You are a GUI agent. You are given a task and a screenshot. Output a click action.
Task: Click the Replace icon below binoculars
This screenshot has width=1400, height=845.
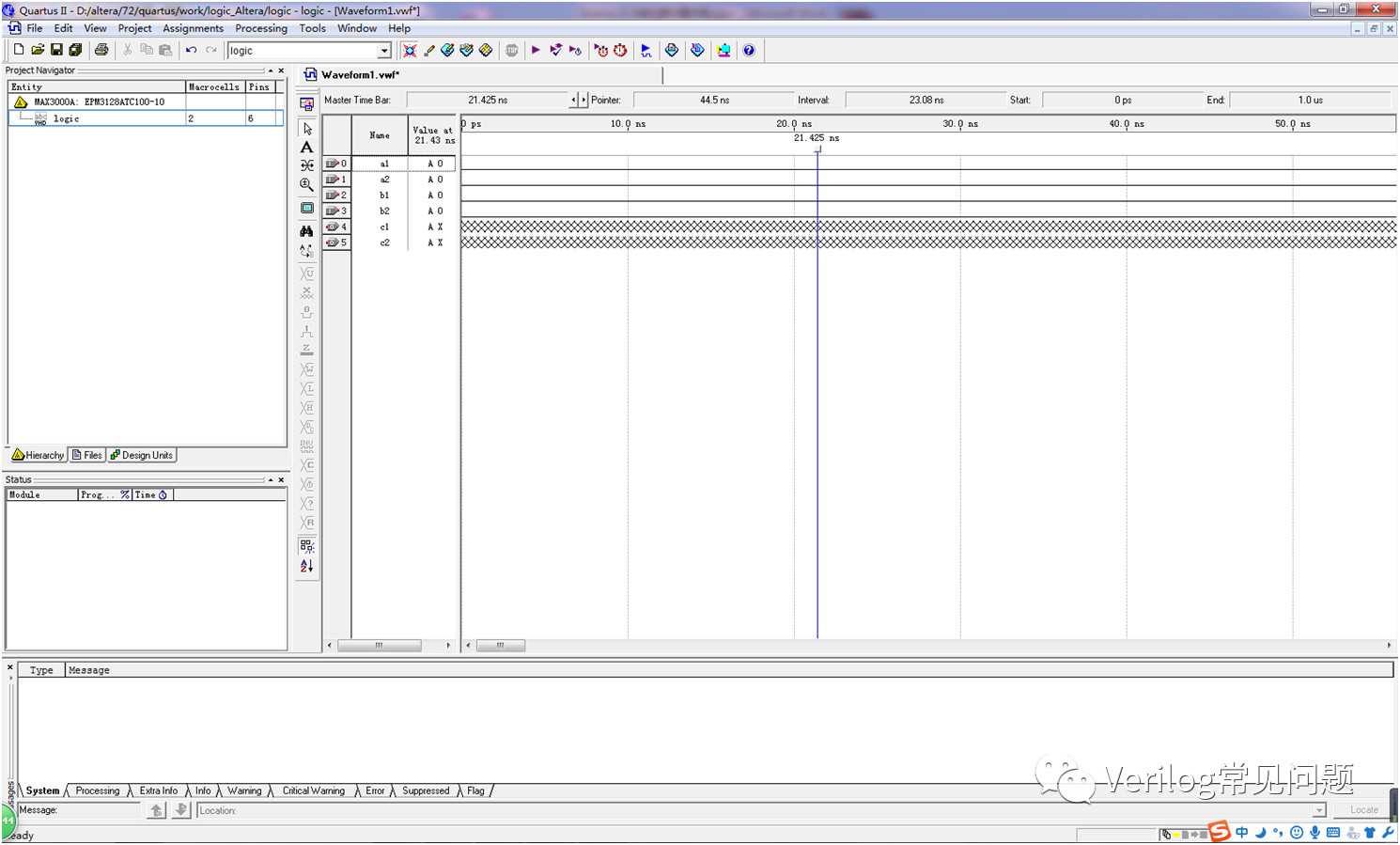(x=307, y=251)
